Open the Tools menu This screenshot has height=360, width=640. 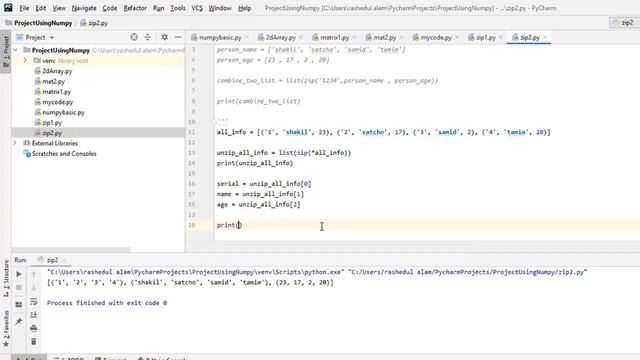[x=178, y=8]
